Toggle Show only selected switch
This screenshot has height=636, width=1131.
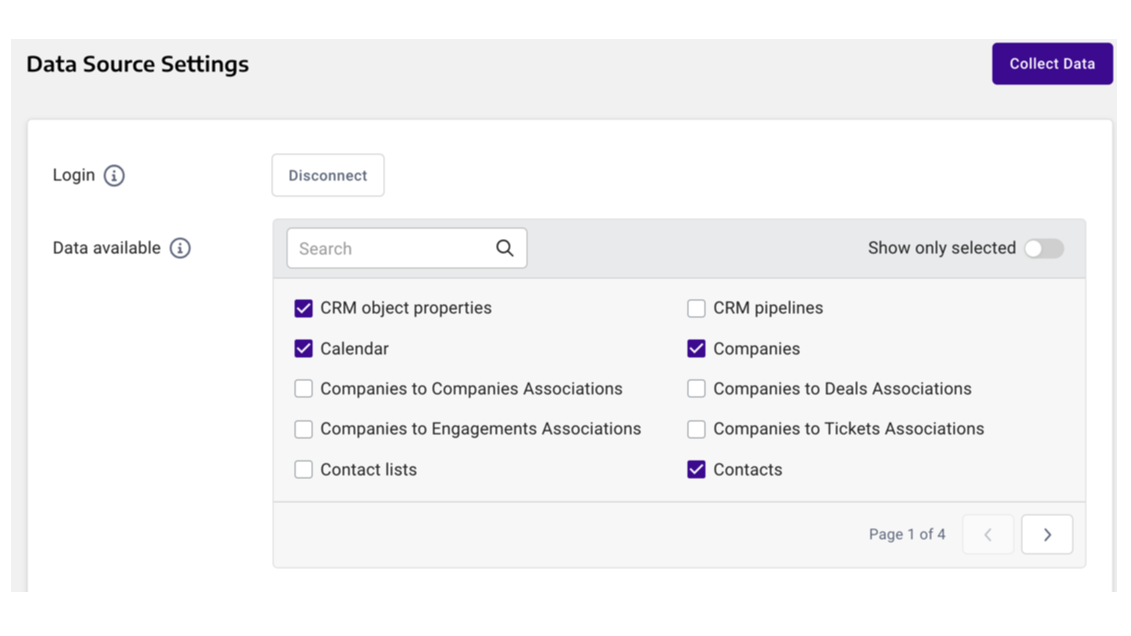tap(1043, 248)
